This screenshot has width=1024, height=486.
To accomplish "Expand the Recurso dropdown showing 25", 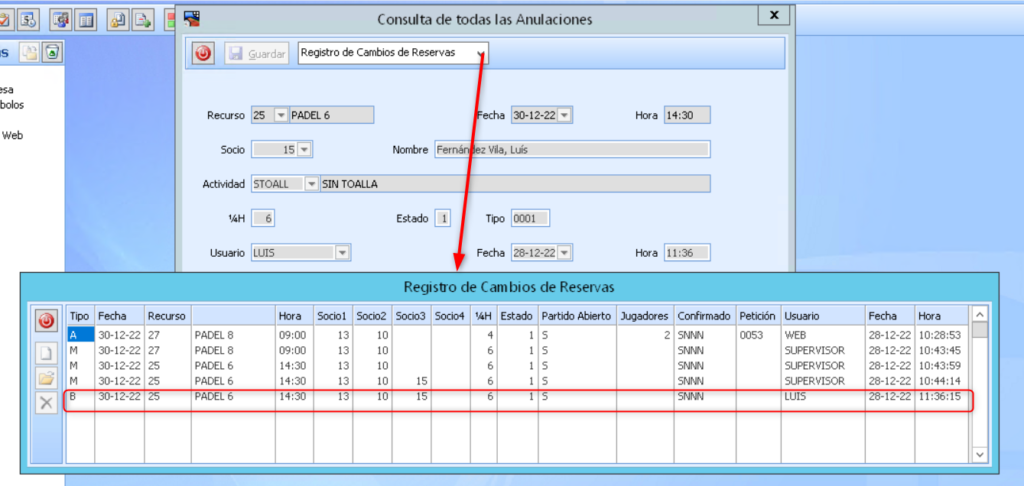I will (x=280, y=115).
